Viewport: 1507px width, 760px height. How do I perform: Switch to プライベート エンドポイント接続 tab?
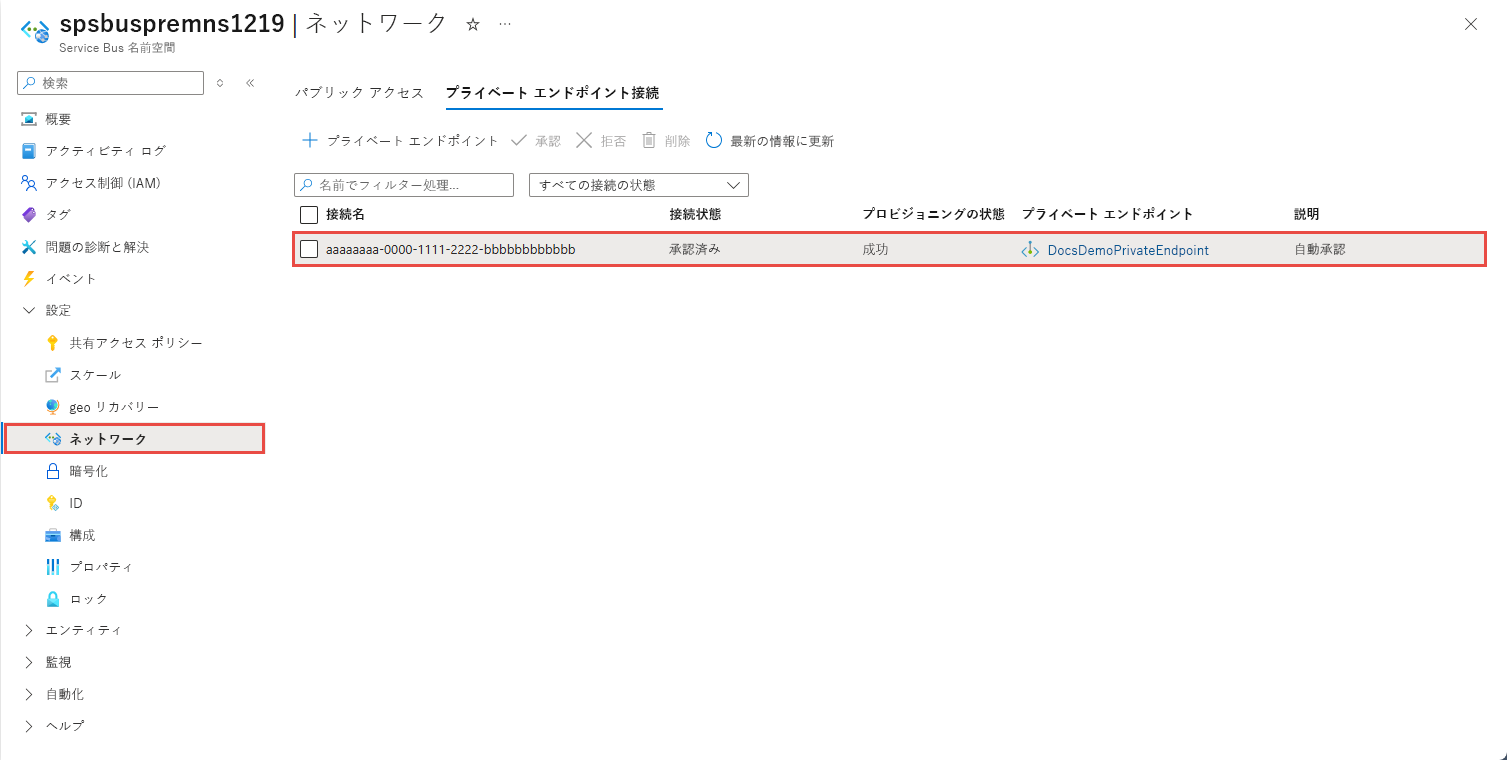tap(553, 93)
